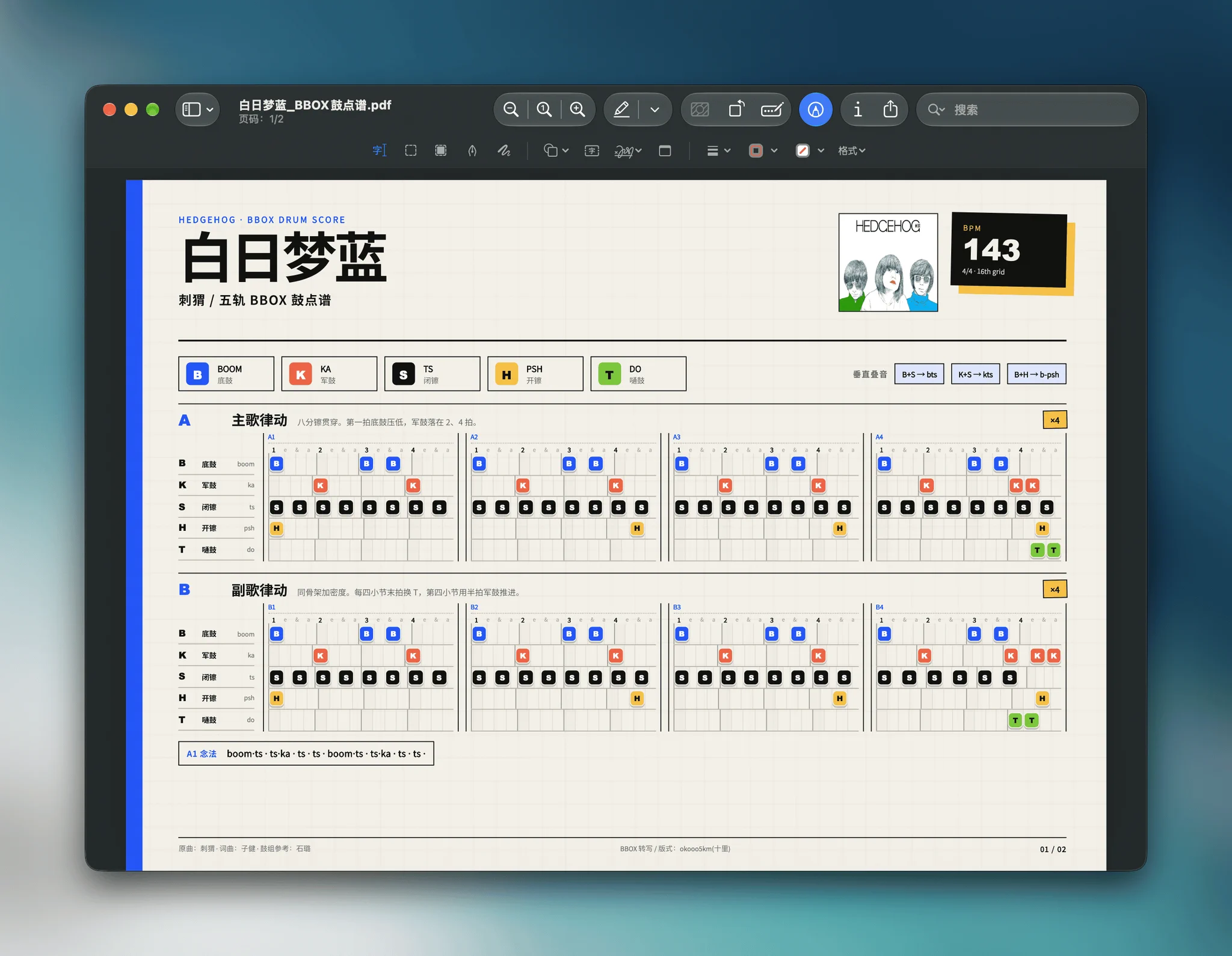Toggle the sidebar view button
This screenshot has width=1232, height=956.
[197, 109]
